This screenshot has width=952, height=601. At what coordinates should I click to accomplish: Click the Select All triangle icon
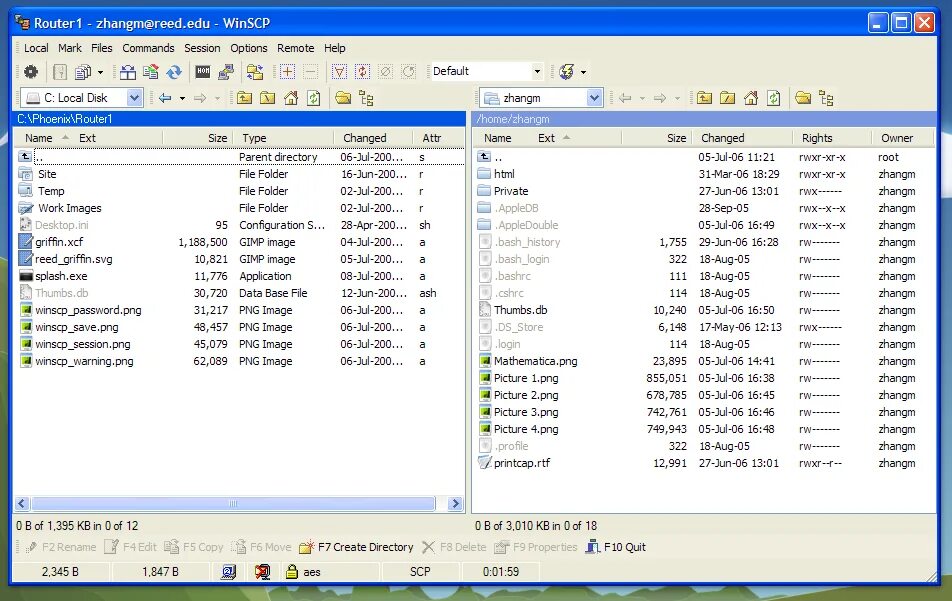(x=339, y=72)
